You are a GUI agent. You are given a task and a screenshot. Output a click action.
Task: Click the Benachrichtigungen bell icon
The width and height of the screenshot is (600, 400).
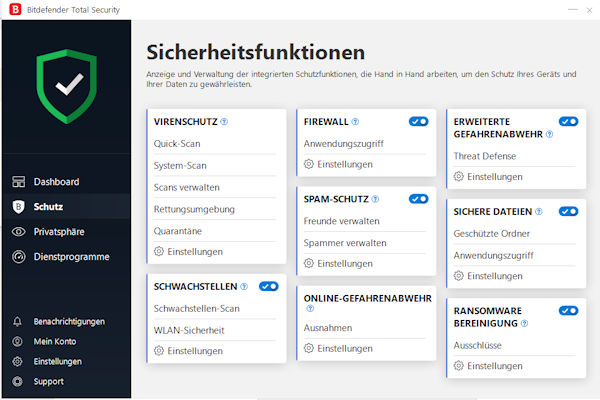pos(17,322)
